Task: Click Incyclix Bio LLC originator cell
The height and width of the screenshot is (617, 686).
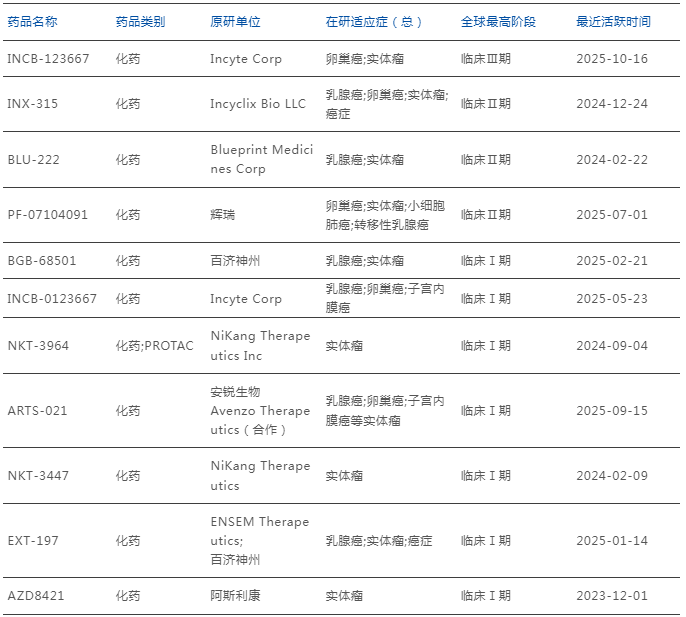Action: [x=258, y=104]
